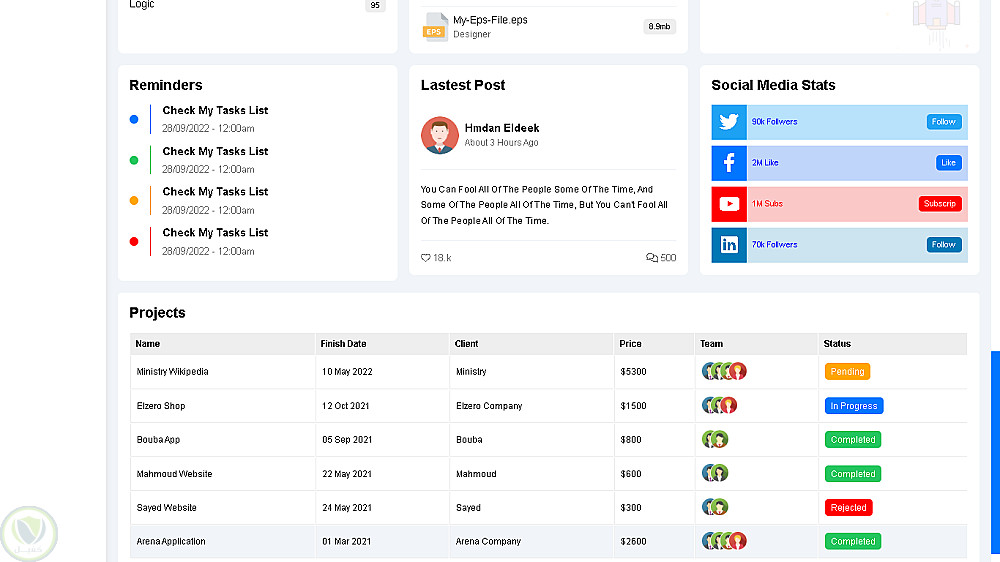Image resolution: width=1000 pixels, height=562 pixels.
Task: Click the comments icon showing 500
Action: coord(652,258)
